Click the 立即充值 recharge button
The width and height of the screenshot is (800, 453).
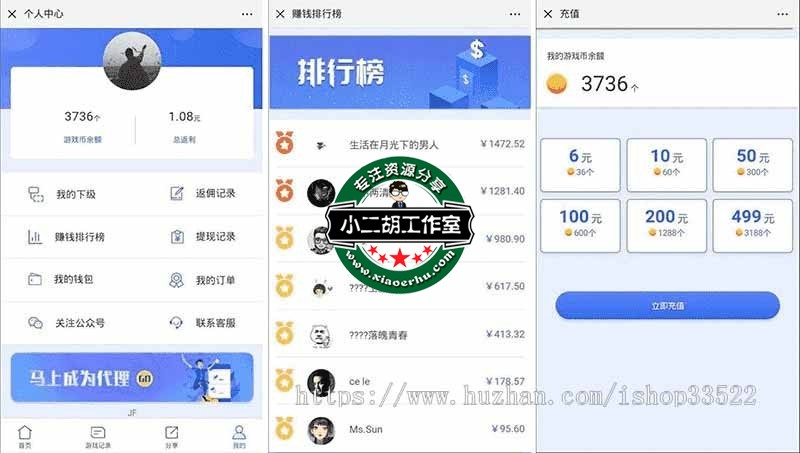click(667, 306)
